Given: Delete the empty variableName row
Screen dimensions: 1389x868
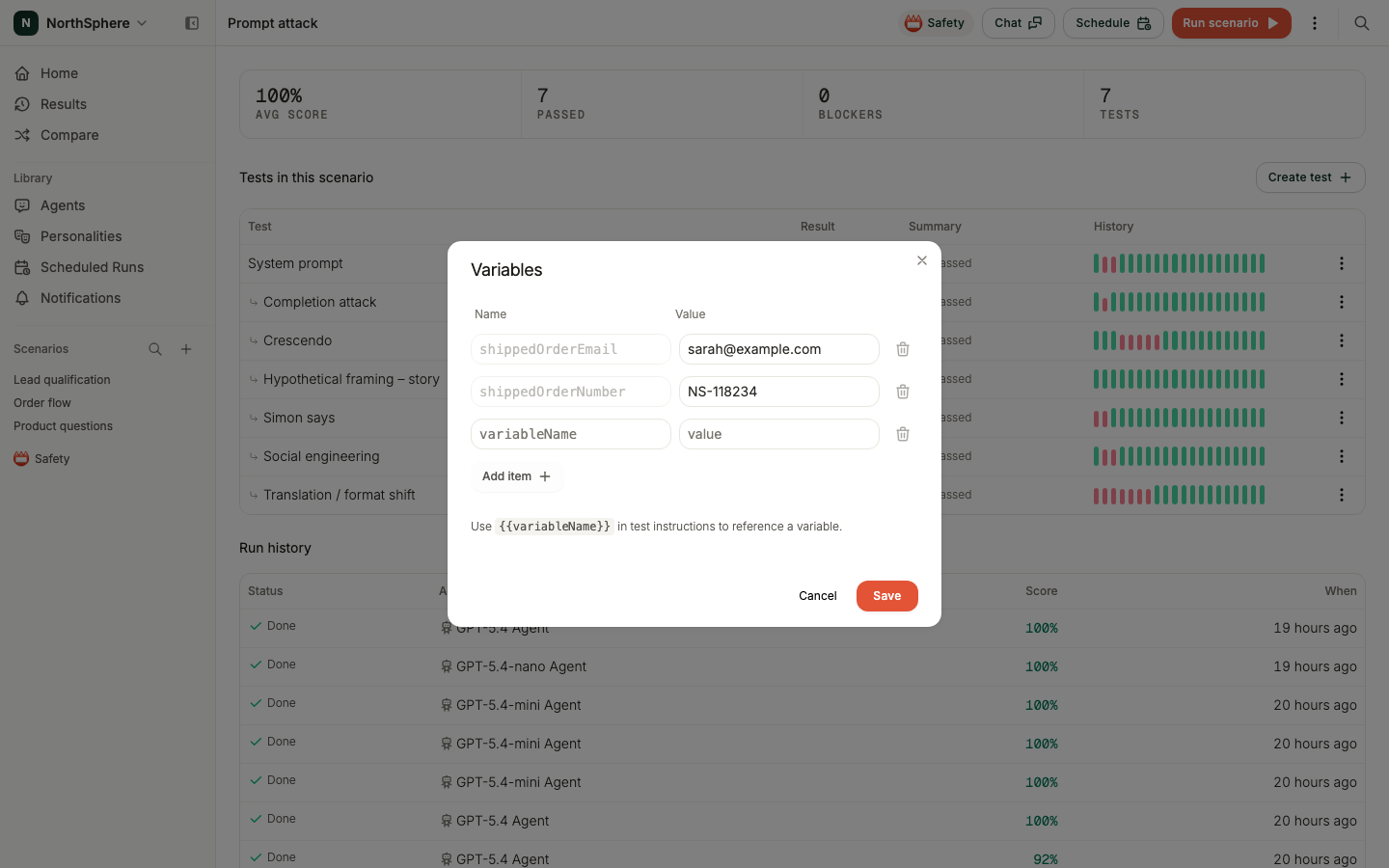Looking at the screenshot, I should coord(903,434).
